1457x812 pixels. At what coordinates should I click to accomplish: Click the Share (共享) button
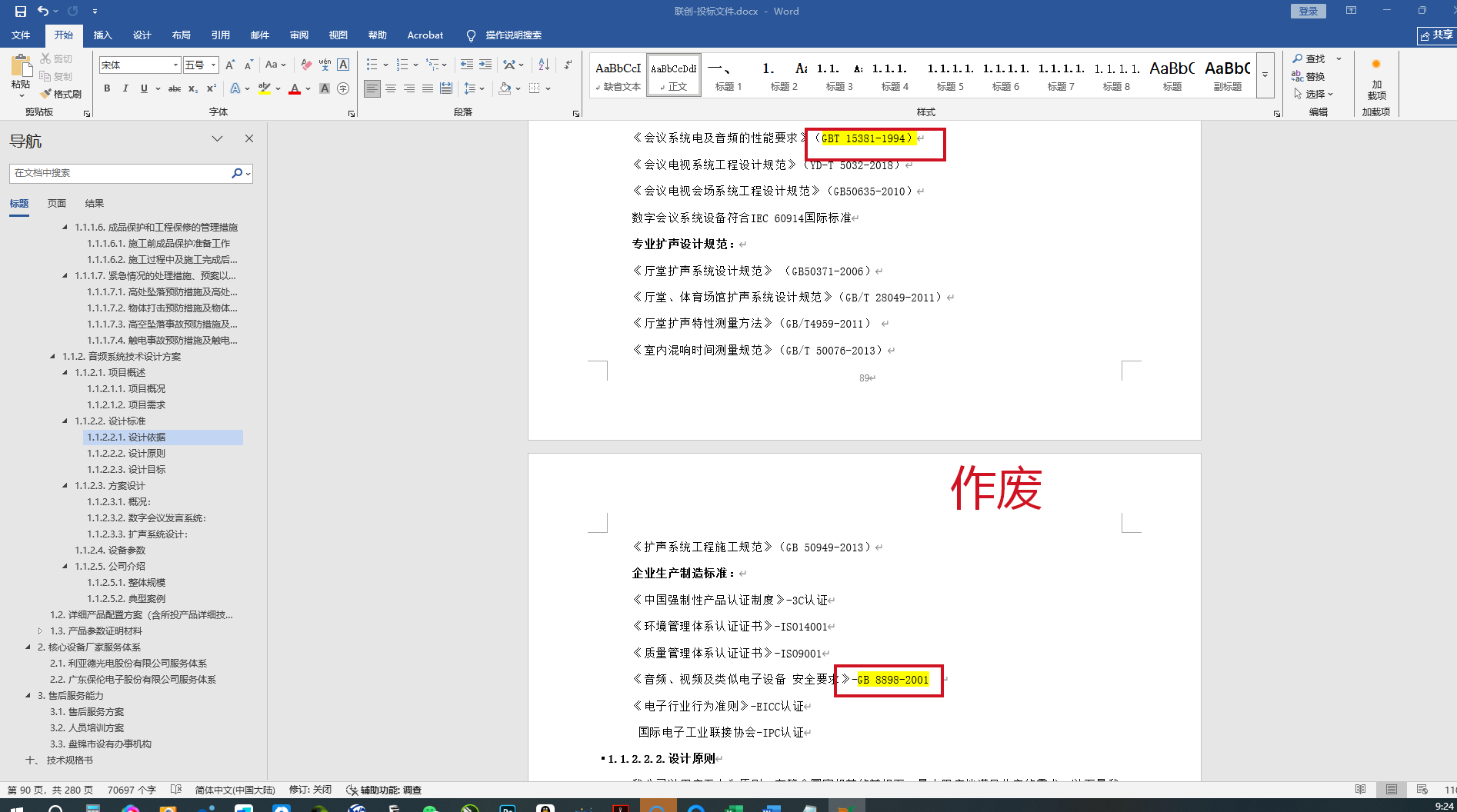point(1436,35)
